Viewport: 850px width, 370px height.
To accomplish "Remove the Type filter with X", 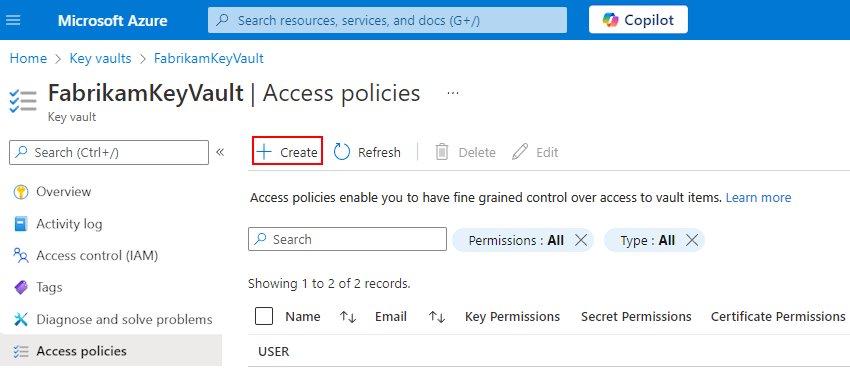I will (x=692, y=240).
